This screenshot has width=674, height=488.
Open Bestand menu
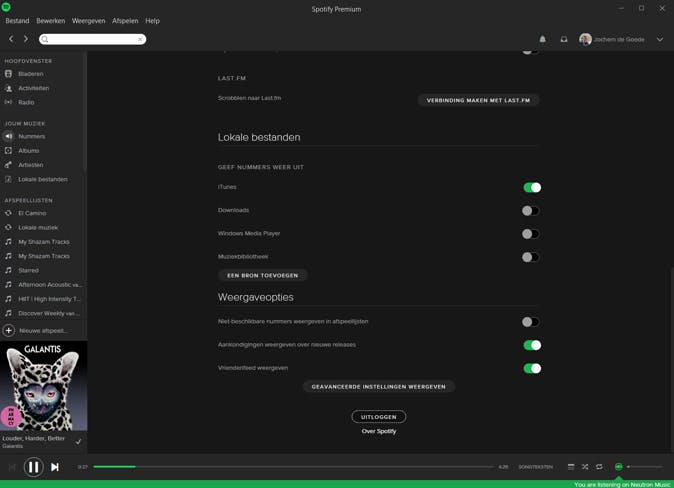coord(17,21)
